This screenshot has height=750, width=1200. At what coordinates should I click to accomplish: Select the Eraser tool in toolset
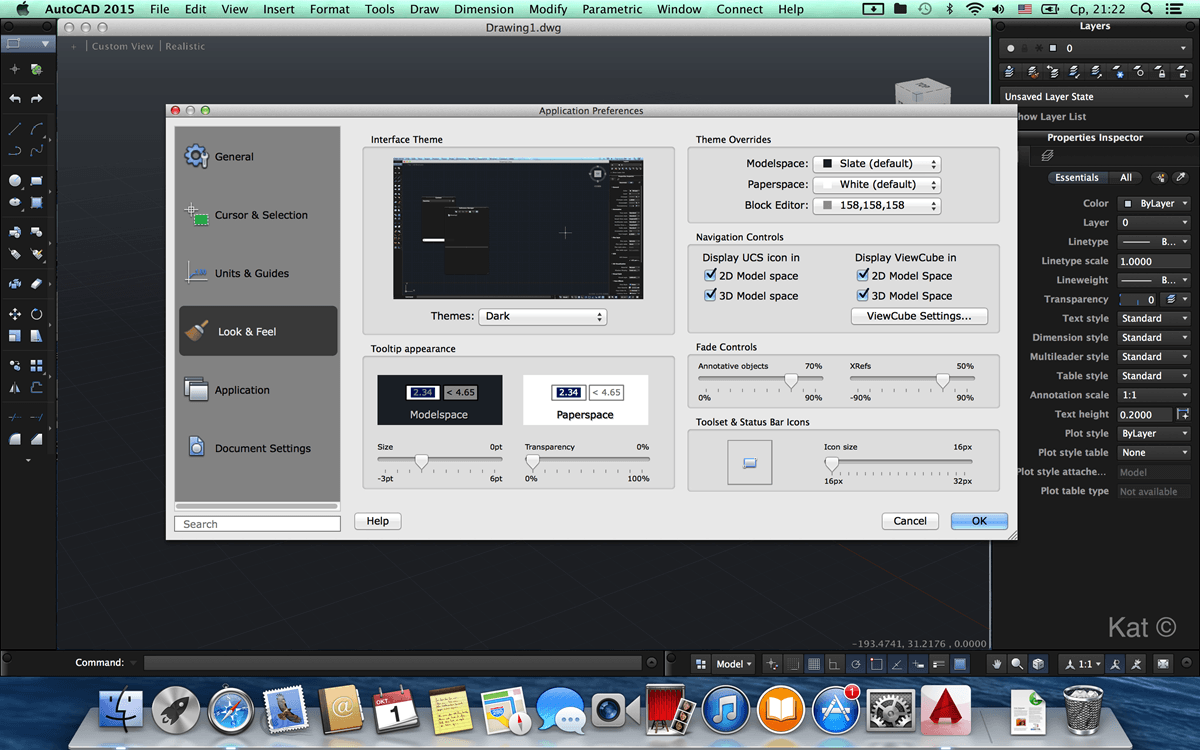(37, 284)
